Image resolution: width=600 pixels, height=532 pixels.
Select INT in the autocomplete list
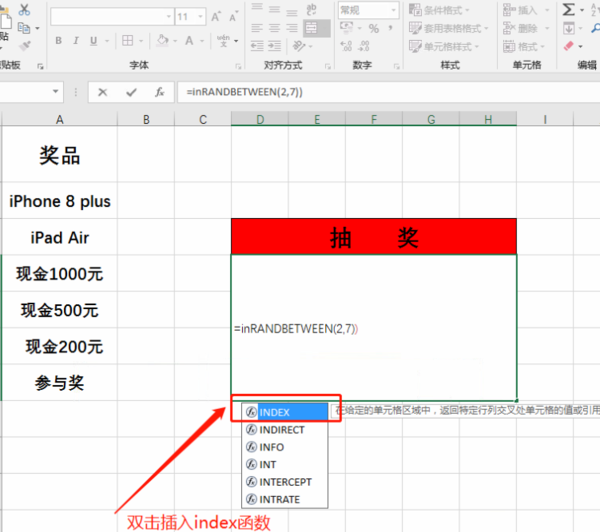[x=285, y=464]
